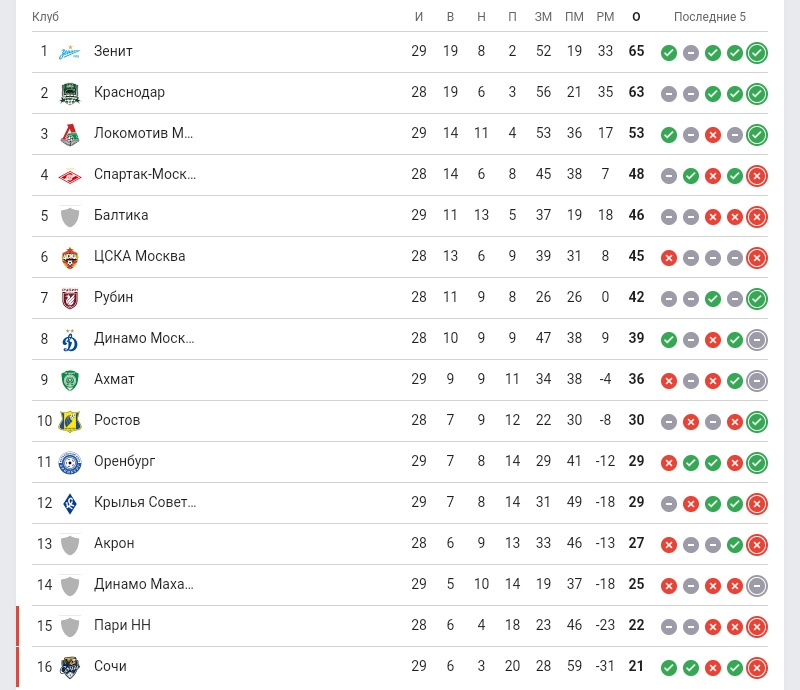Click the CSKA Moscow crest

[x=69, y=257]
